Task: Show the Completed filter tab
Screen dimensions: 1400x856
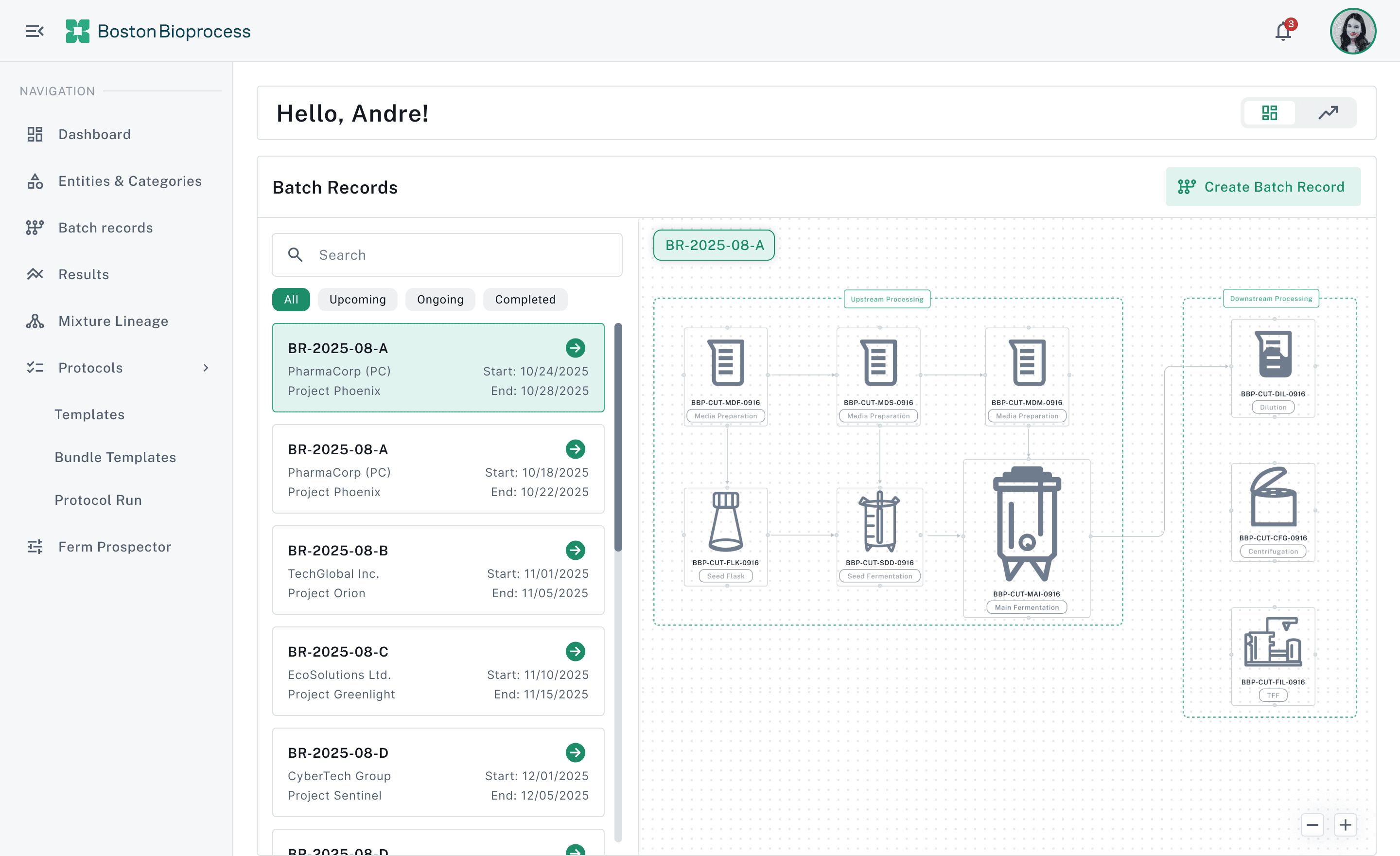Action: [525, 300]
